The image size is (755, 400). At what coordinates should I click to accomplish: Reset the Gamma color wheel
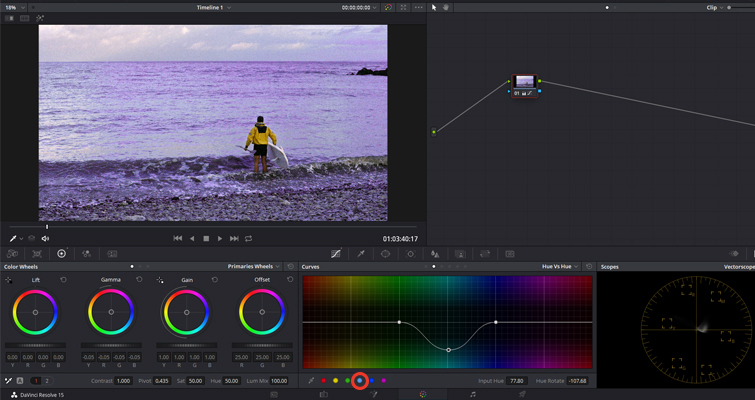coord(139,280)
